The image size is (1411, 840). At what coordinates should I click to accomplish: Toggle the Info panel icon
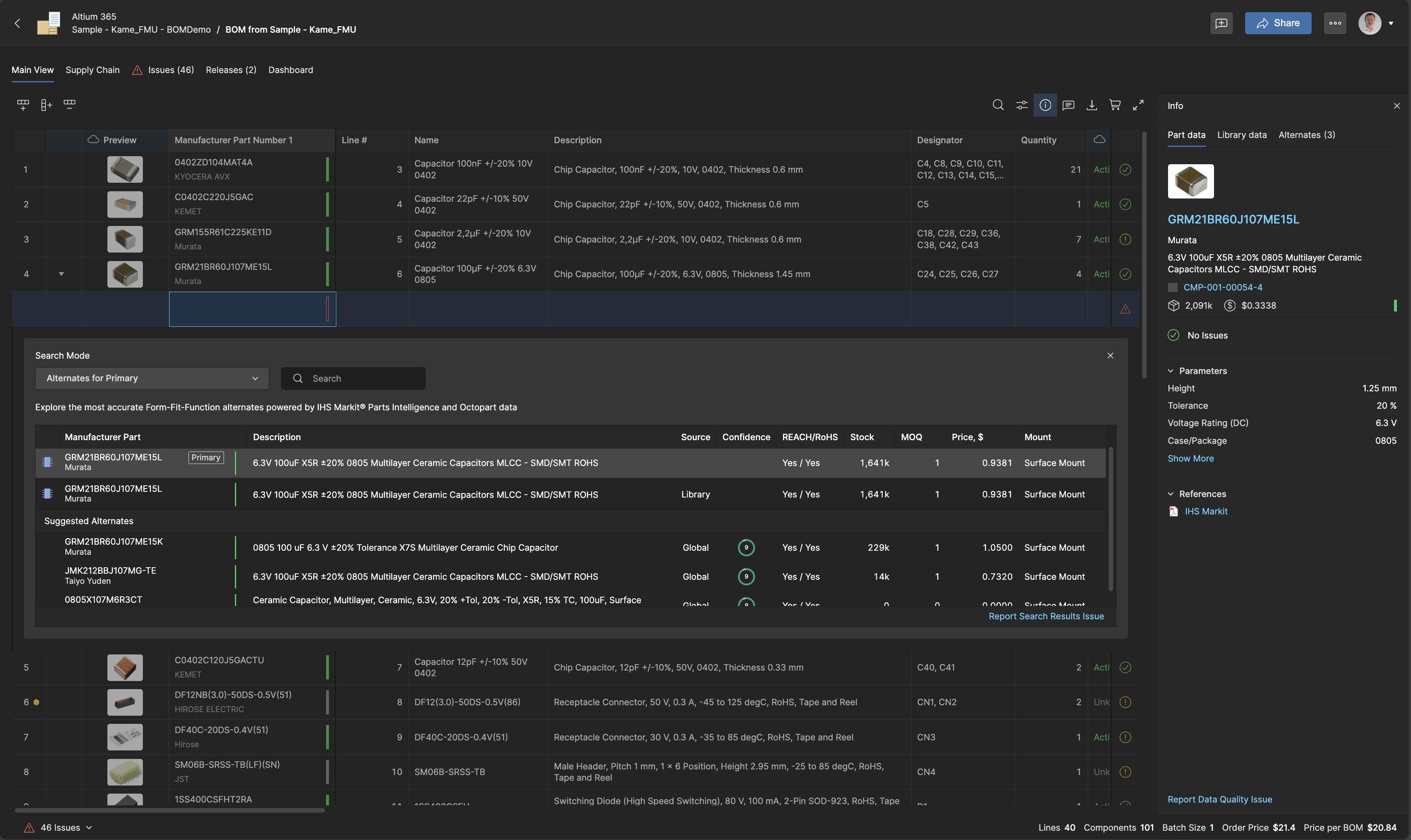[1045, 105]
